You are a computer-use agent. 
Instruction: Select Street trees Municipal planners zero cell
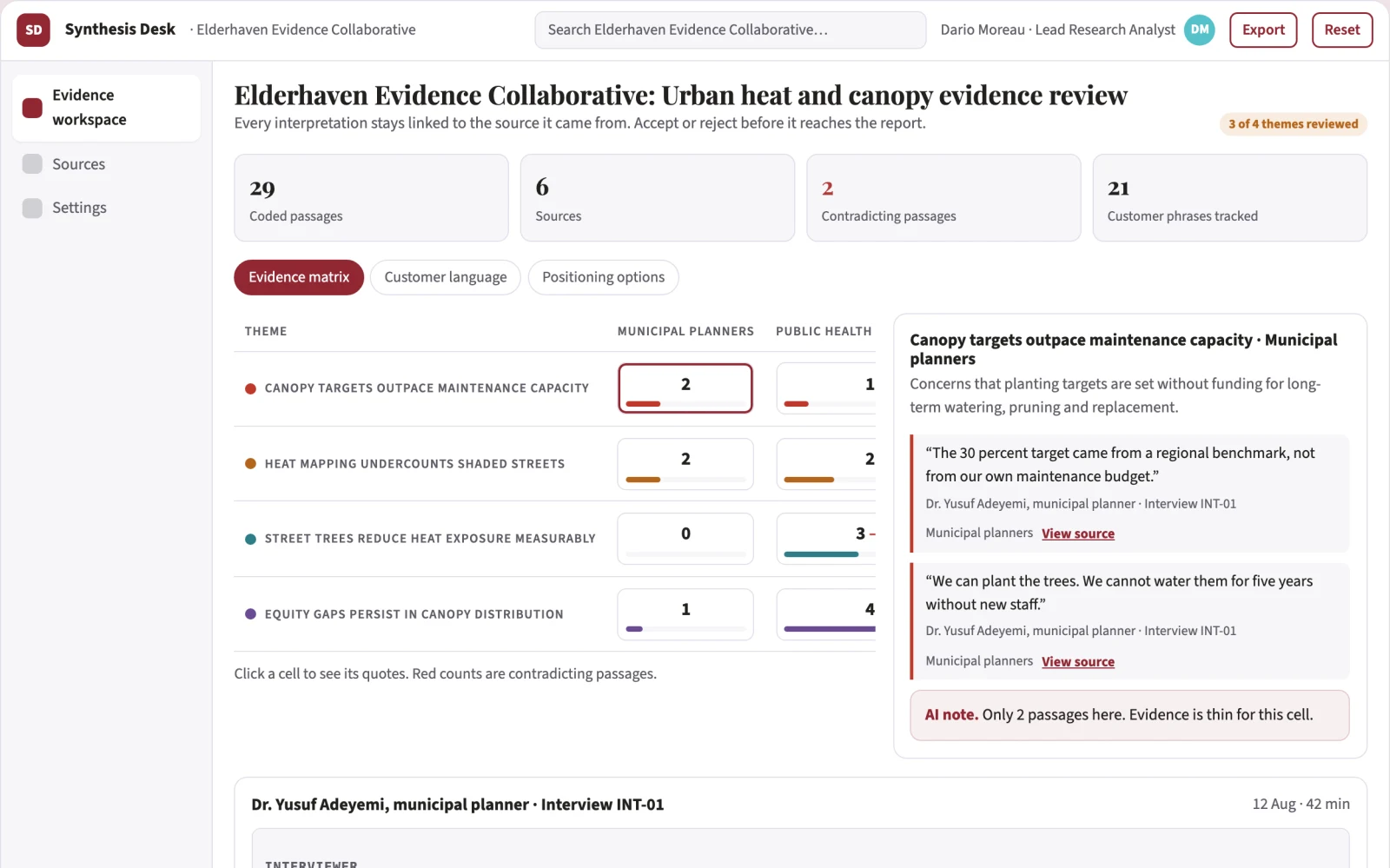pos(685,539)
